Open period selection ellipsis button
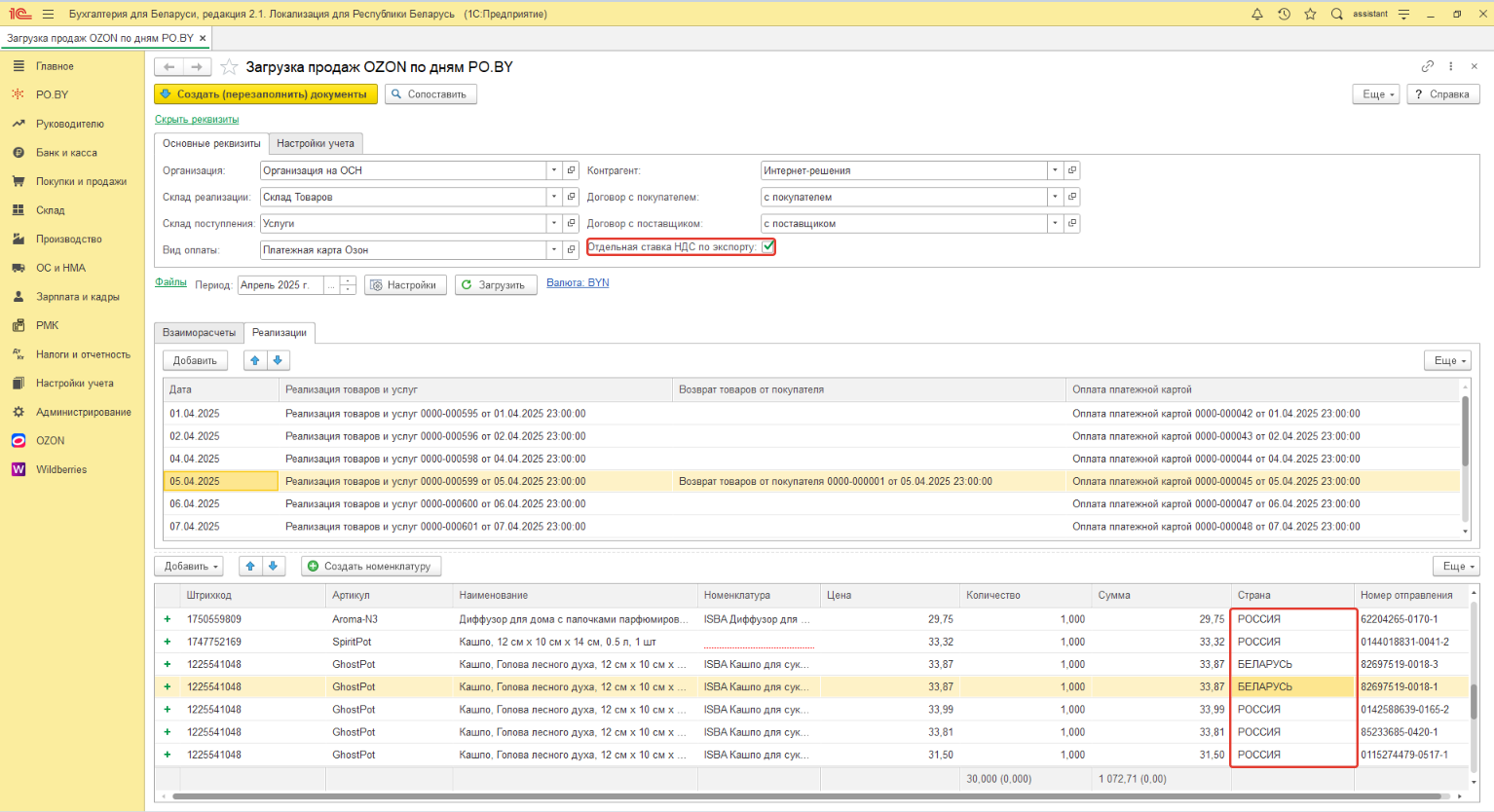 click(331, 285)
